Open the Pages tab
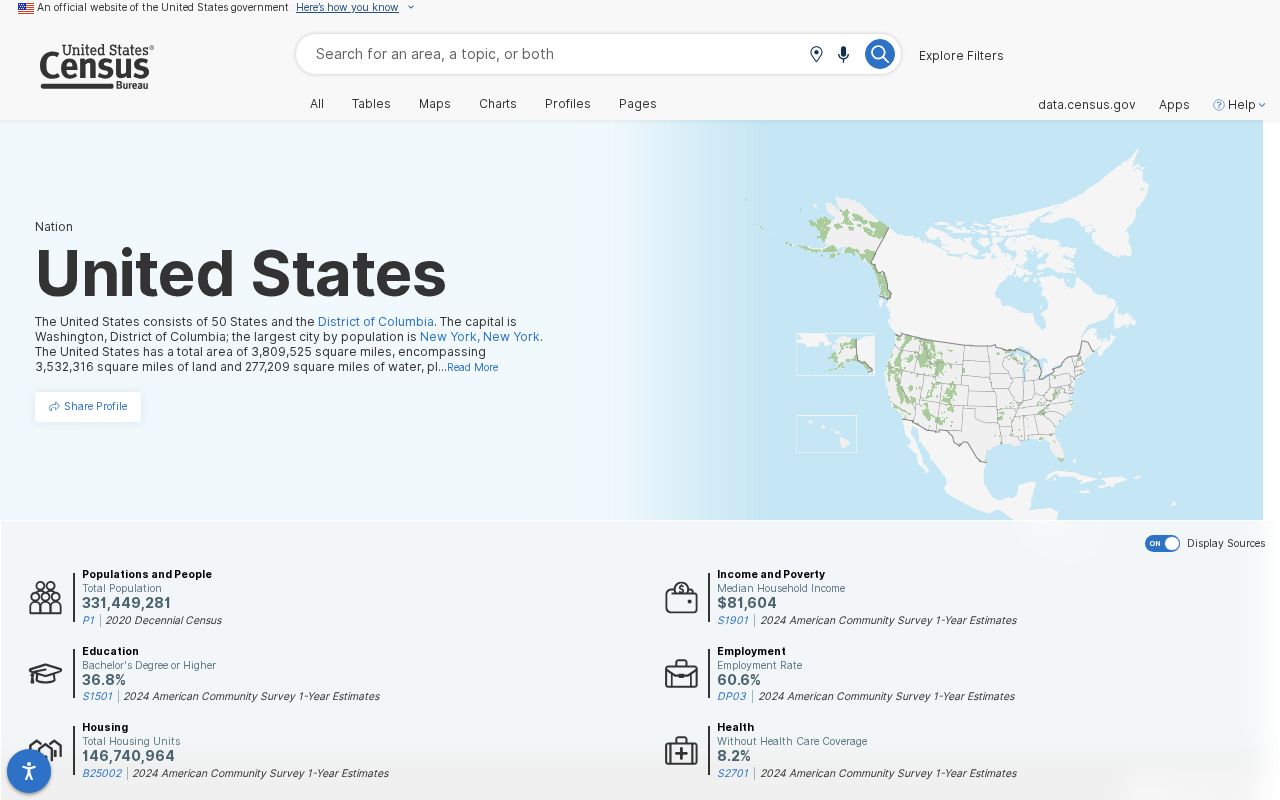Viewport: 1280px width, 800px height. 638,104
